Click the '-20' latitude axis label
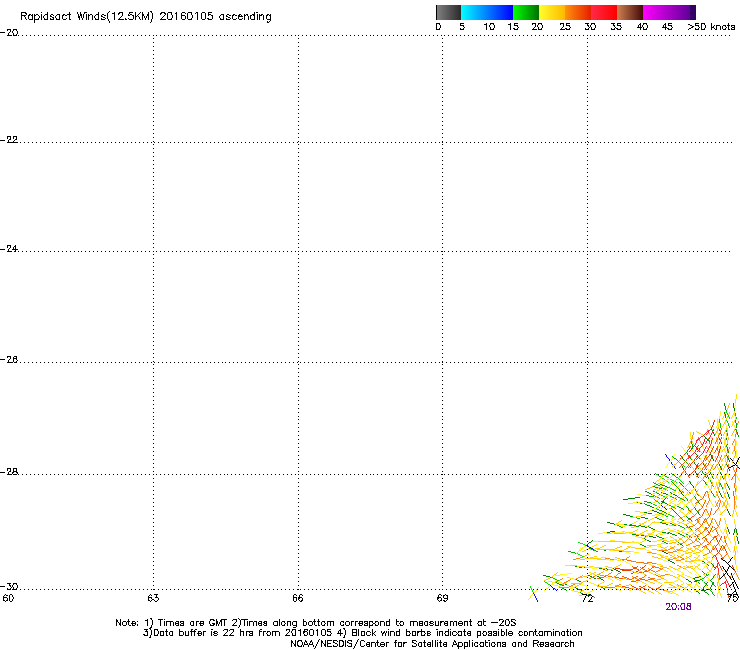740x650 pixels. coord(9,33)
